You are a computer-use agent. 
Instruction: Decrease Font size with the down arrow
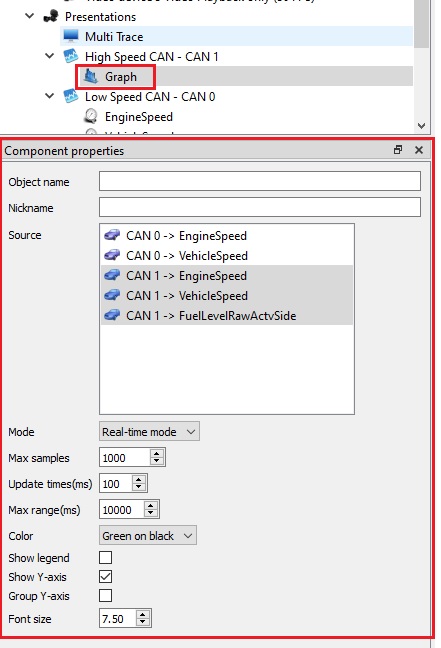[x=143, y=623]
